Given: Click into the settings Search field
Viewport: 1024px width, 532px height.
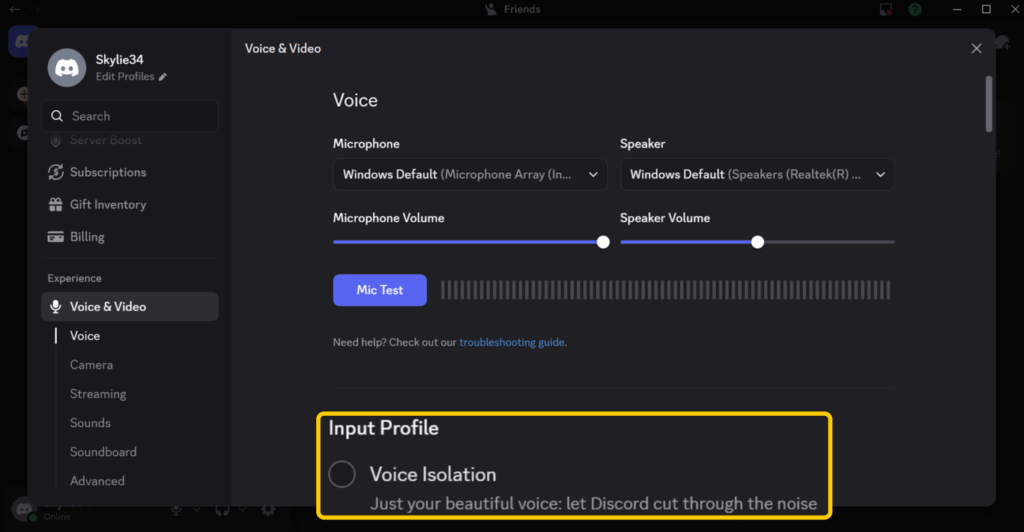Looking at the screenshot, I should pyautogui.click(x=129, y=116).
